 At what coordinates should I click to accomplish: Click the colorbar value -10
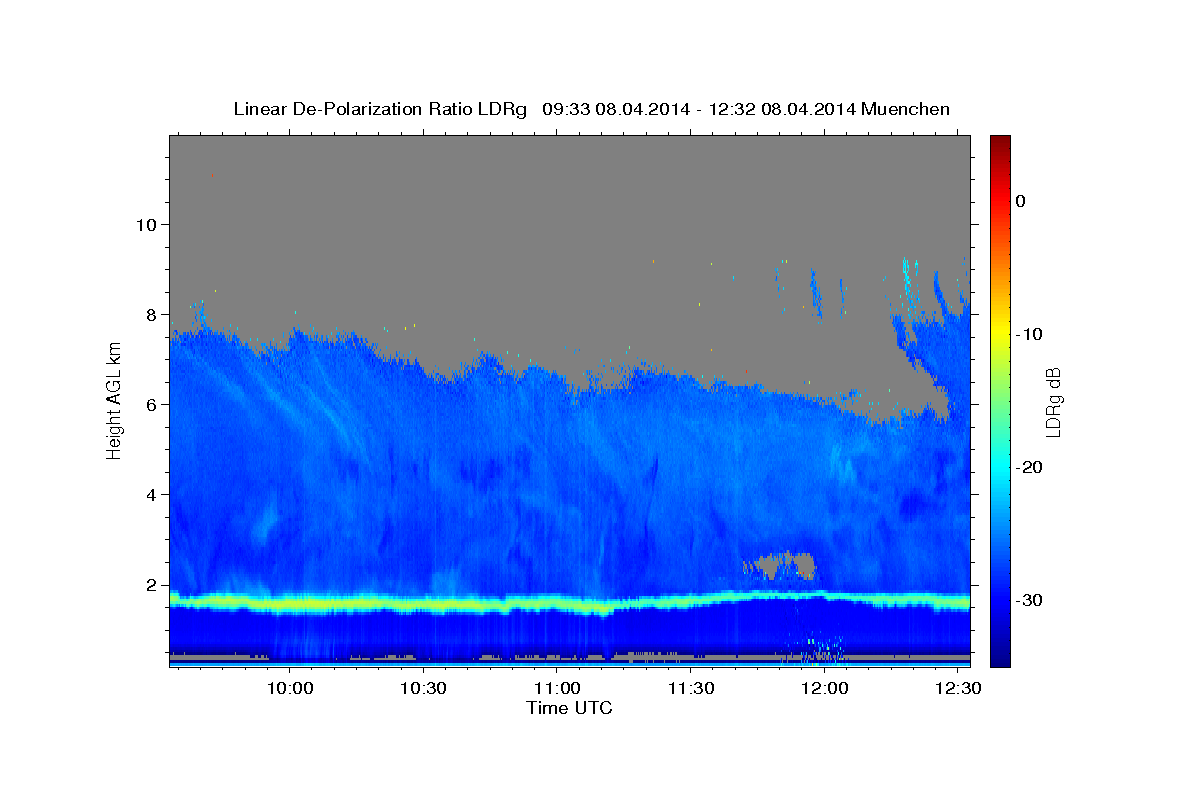(1028, 334)
